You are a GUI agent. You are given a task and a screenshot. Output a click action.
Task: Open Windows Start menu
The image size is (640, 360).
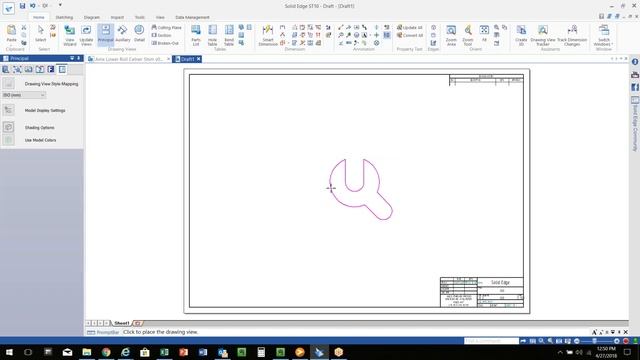[x=9, y=352]
